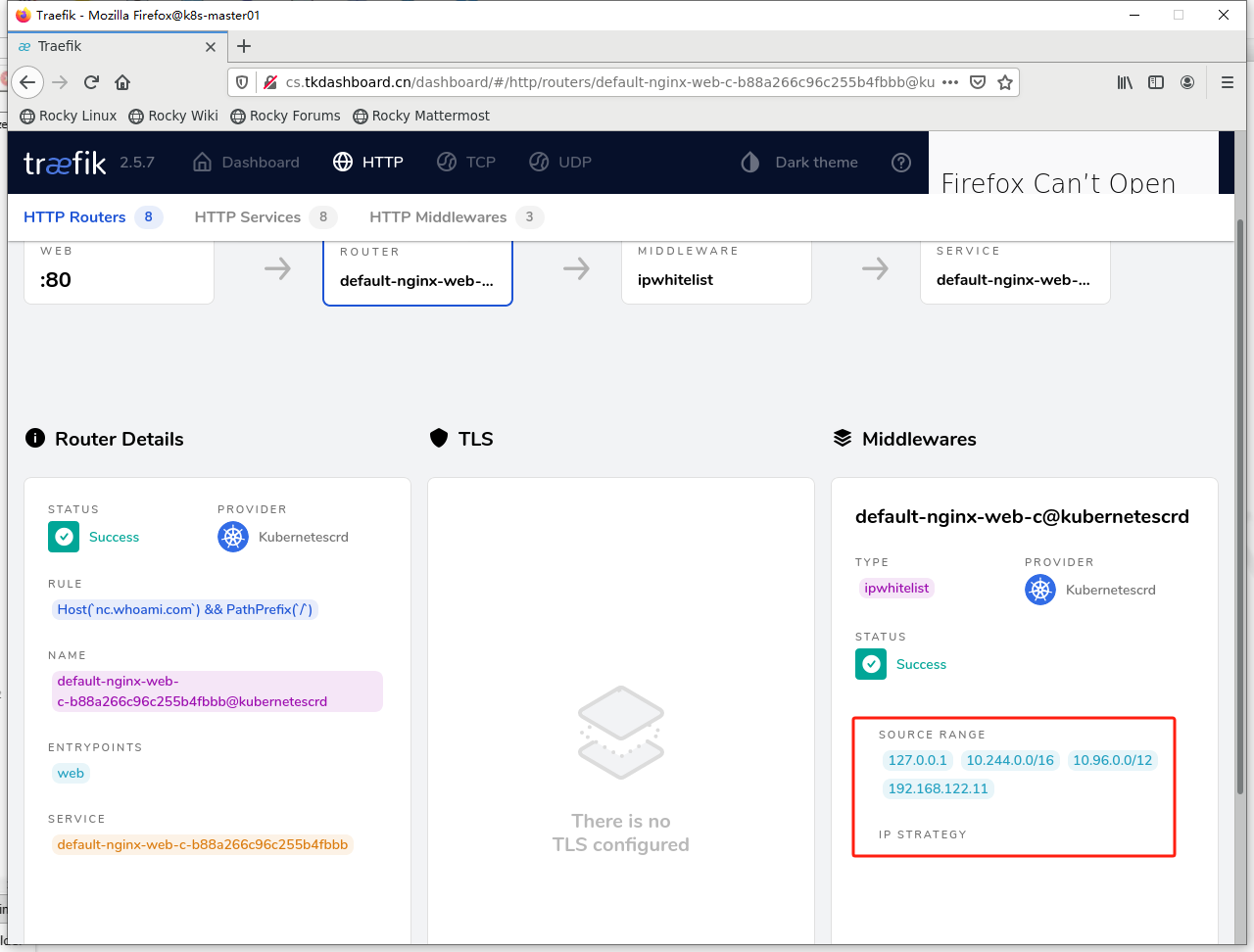Click the Middlewares layers icon

pyautogui.click(x=843, y=438)
